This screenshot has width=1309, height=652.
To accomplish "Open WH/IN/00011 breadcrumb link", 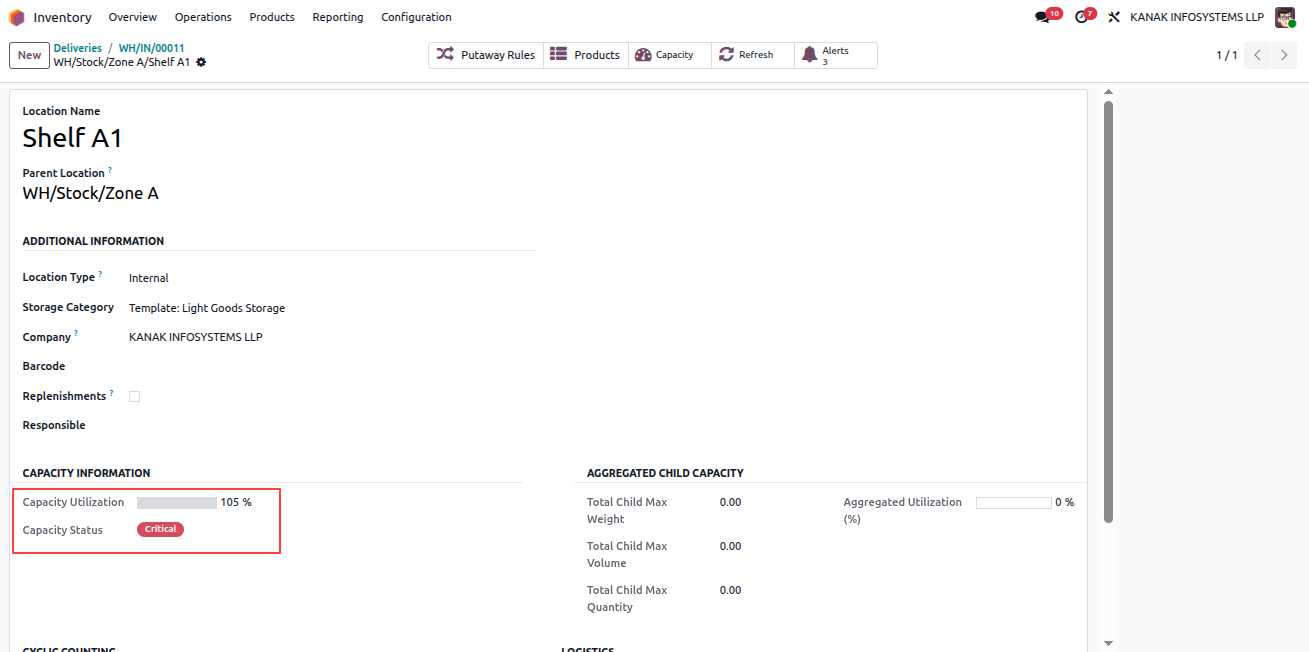I will (x=151, y=48).
